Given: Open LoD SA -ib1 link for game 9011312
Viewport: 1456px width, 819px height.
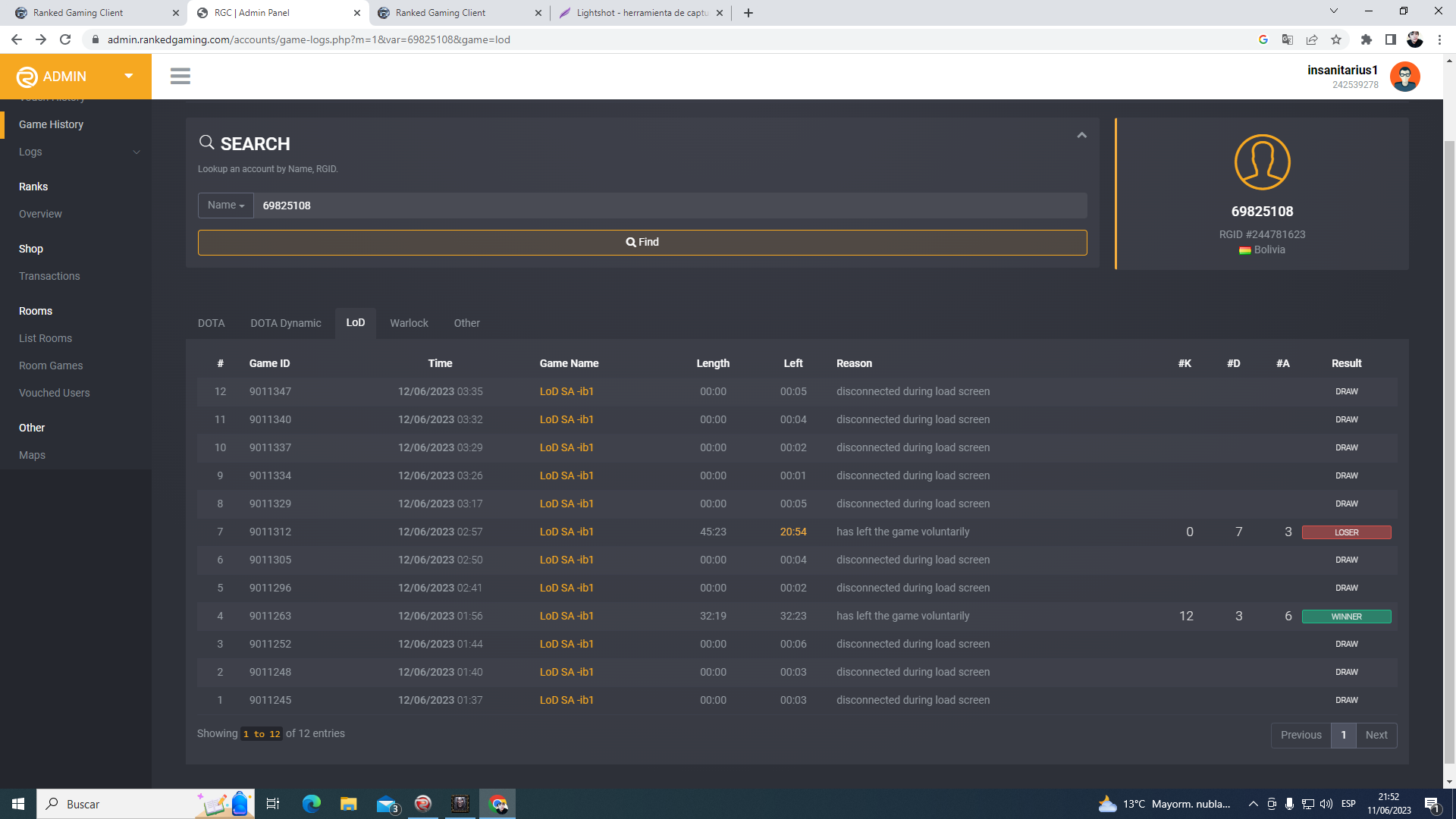Looking at the screenshot, I should (x=566, y=532).
